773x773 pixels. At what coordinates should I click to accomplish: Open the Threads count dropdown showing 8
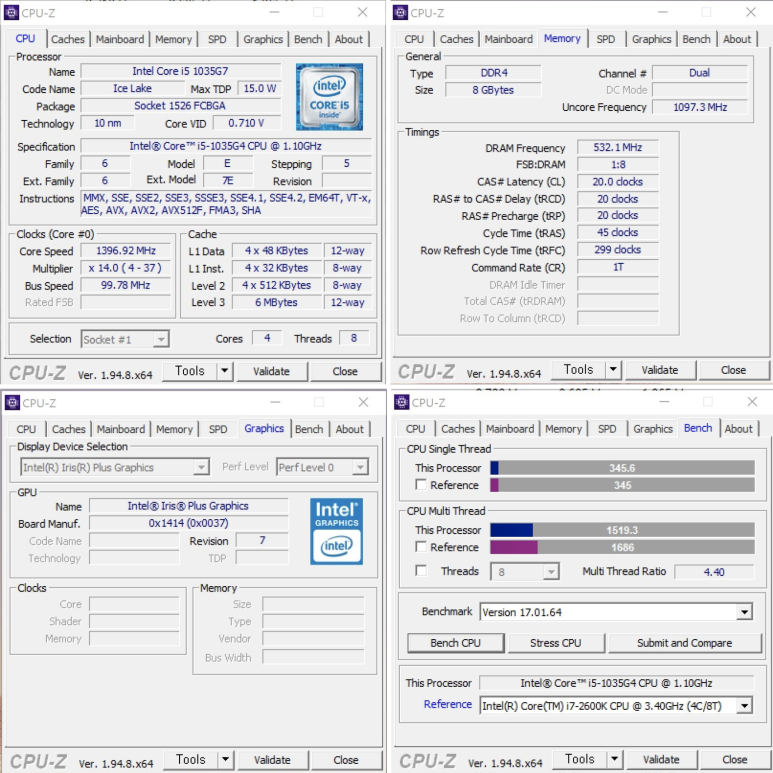click(551, 572)
